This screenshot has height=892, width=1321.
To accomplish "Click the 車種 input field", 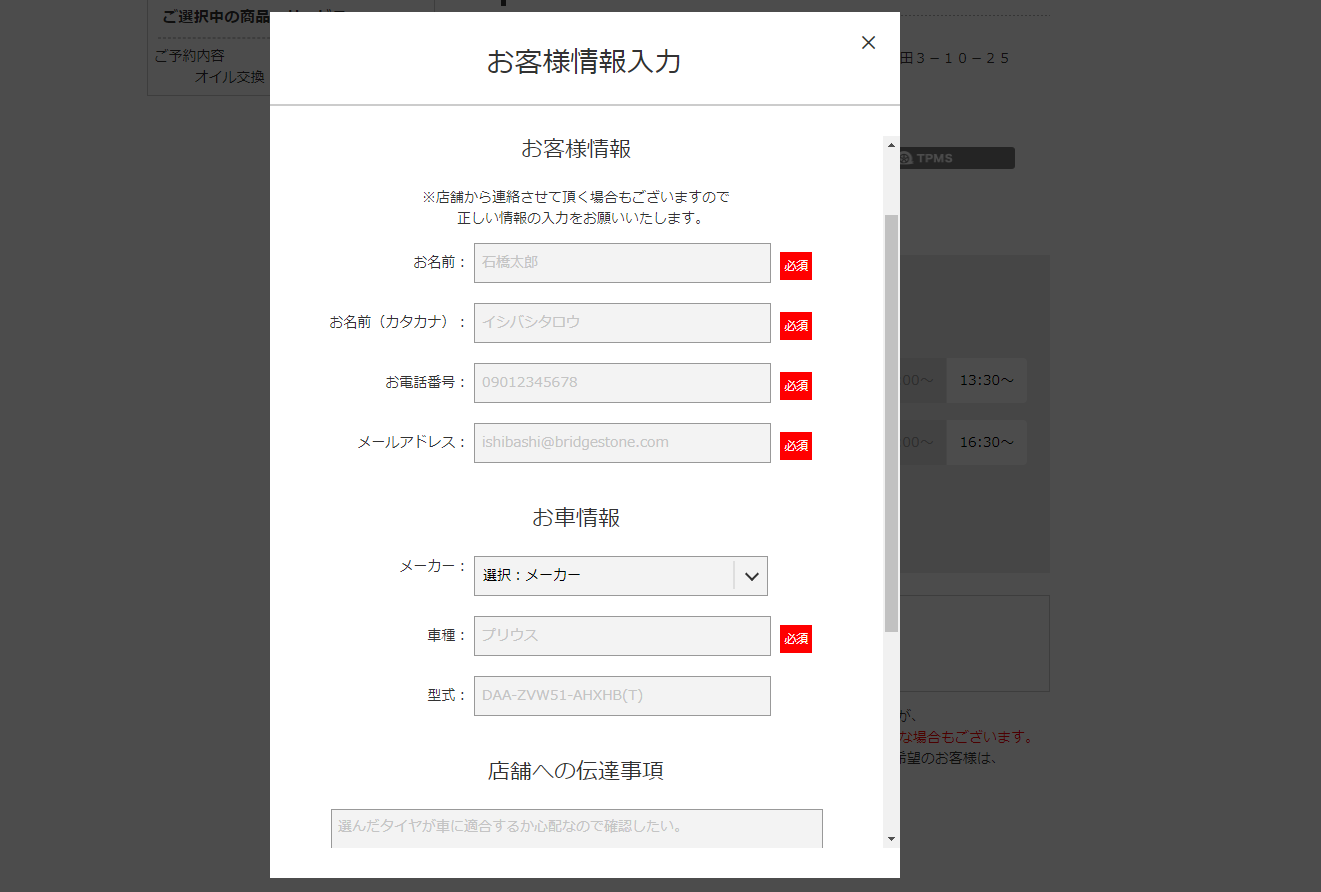I will (622, 636).
